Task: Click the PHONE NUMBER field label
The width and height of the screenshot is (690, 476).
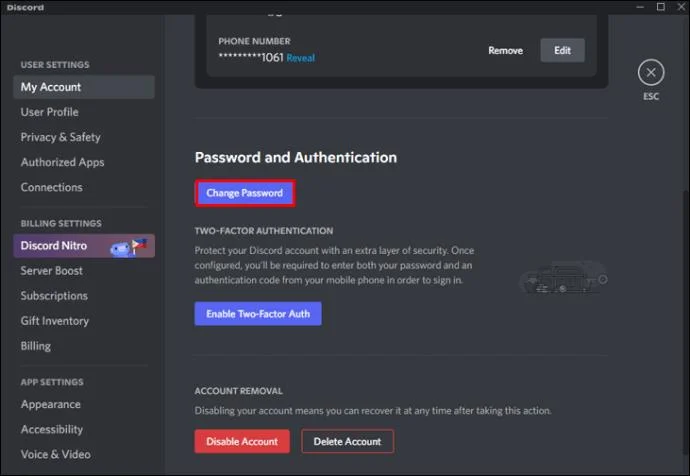Action: (x=254, y=41)
